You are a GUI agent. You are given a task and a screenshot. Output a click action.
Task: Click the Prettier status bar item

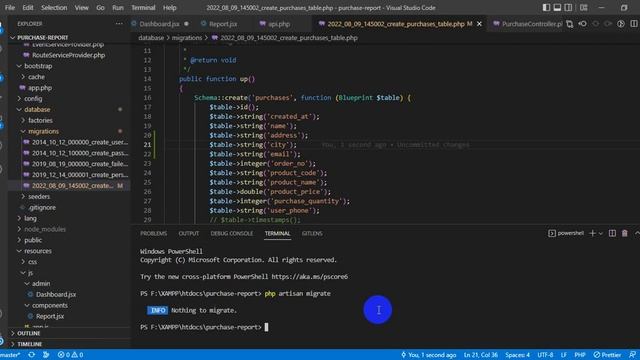click(x=607, y=355)
